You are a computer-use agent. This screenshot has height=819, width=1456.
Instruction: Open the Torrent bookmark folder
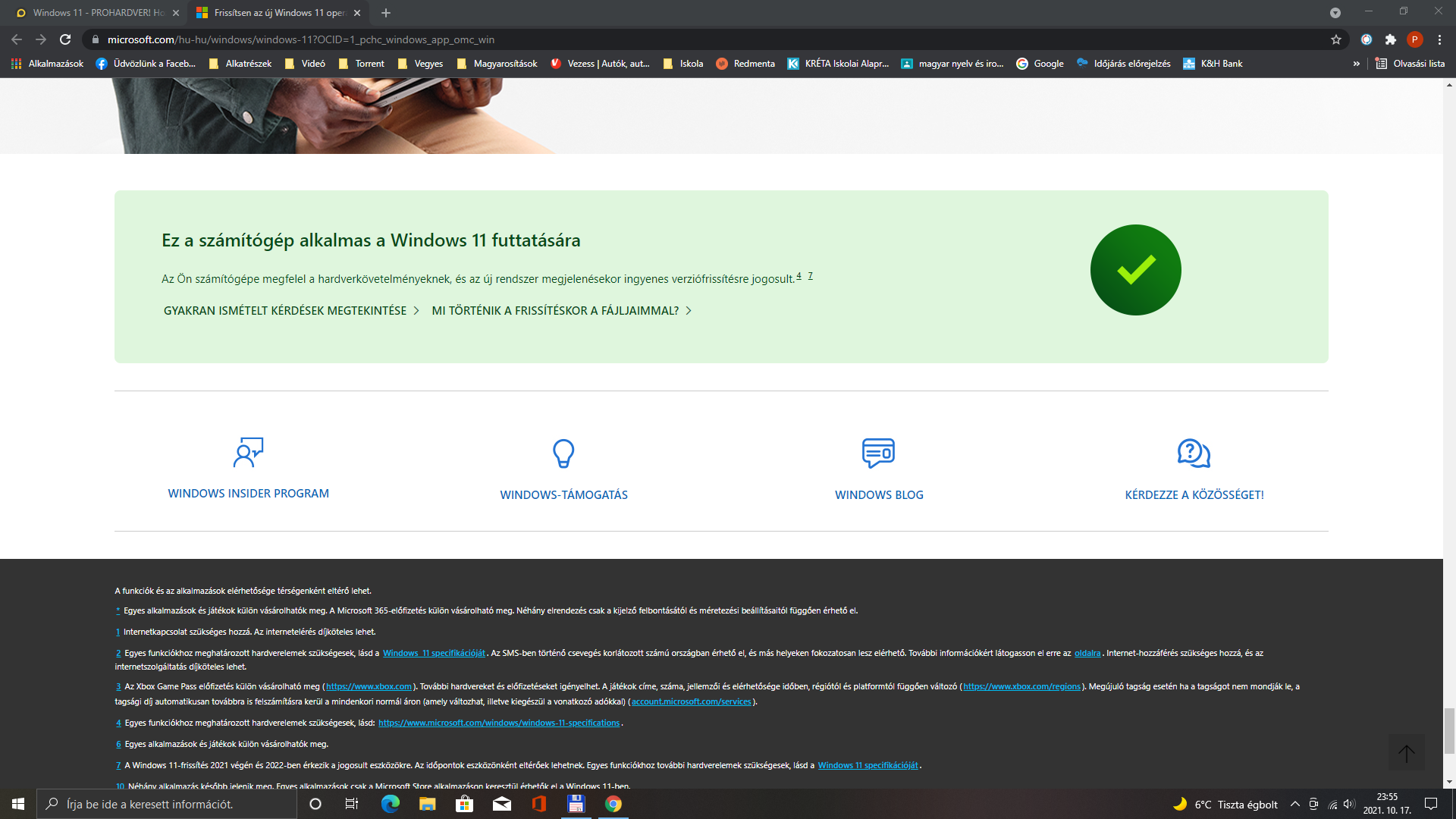362,64
